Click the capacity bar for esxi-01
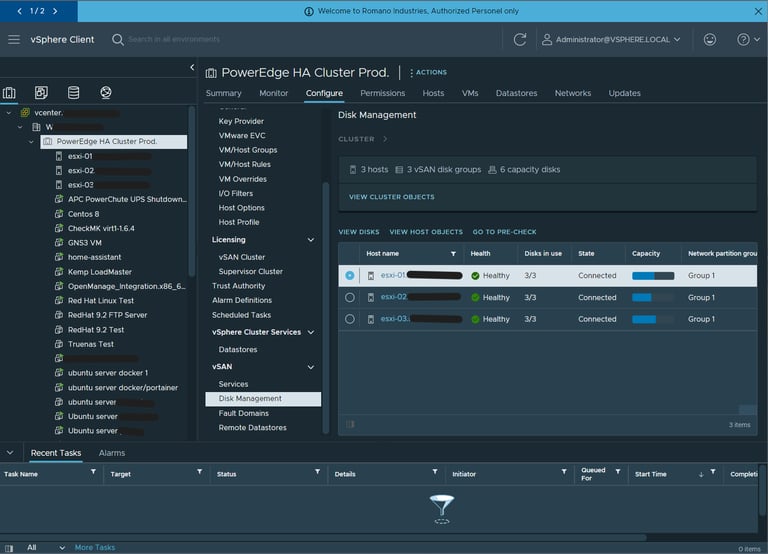 pyautogui.click(x=652, y=275)
